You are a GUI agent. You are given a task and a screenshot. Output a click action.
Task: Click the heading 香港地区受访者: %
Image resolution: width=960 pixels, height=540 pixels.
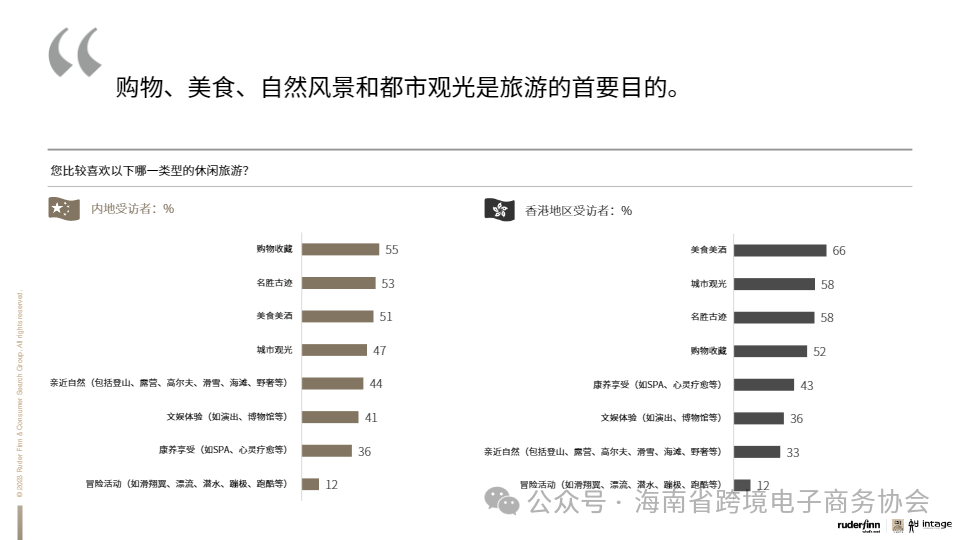578,211
